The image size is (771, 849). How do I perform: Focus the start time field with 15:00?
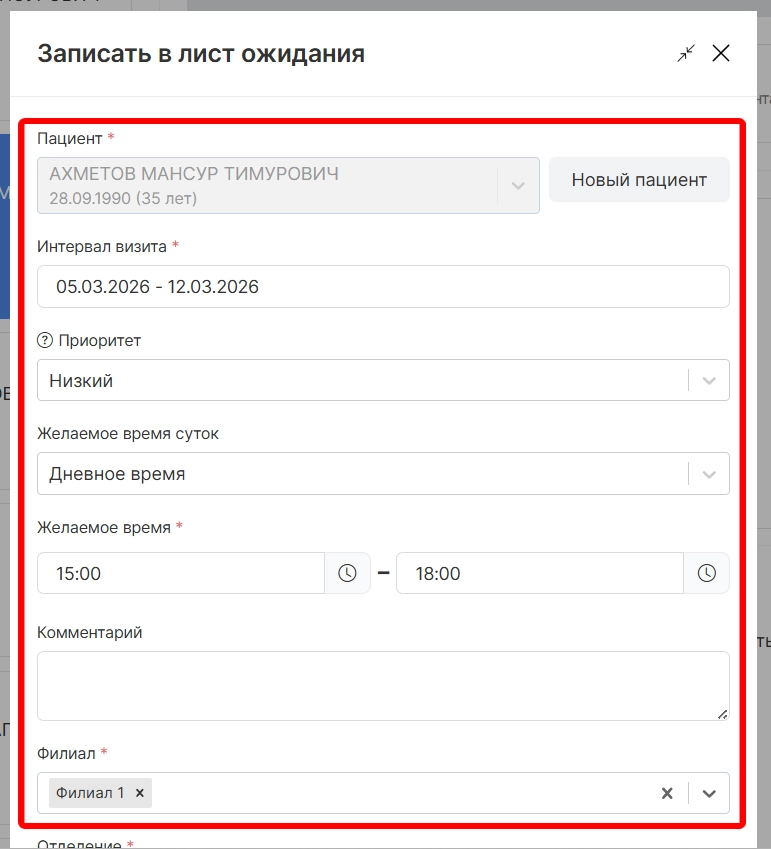180,573
